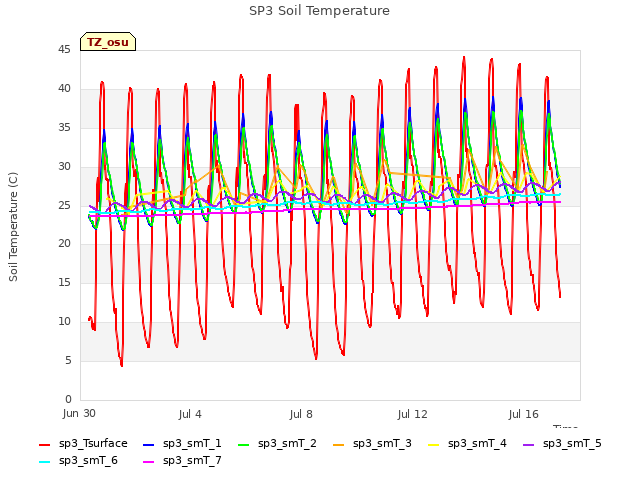The image size is (640, 480).
Task: Click the green sp3_smT_2 color swatch
Action: pyautogui.click(x=244, y=444)
